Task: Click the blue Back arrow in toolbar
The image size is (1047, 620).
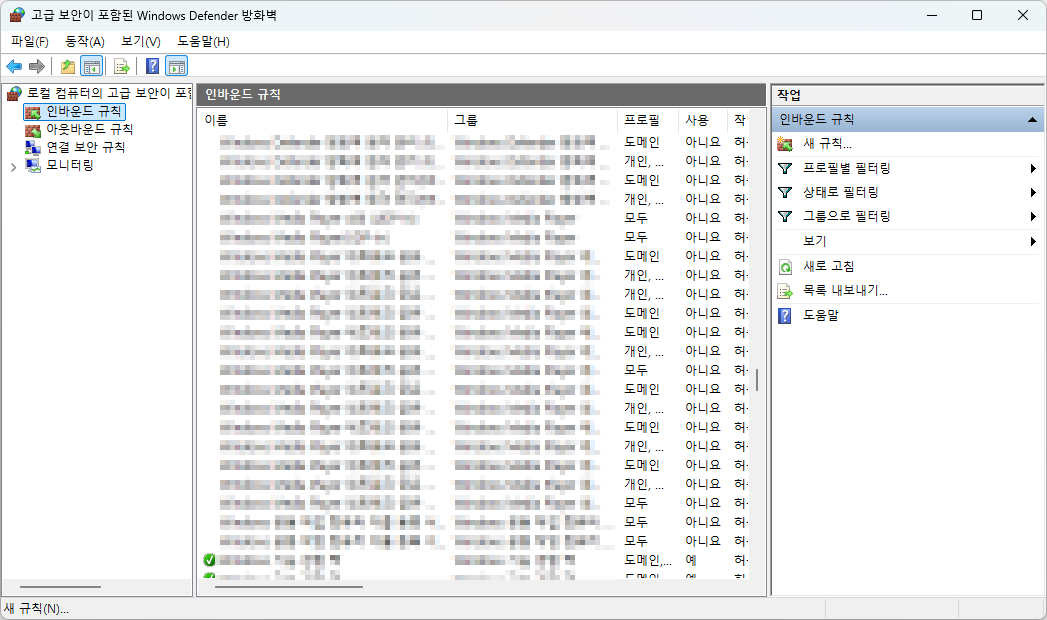Action: click(x=14, y=67)
